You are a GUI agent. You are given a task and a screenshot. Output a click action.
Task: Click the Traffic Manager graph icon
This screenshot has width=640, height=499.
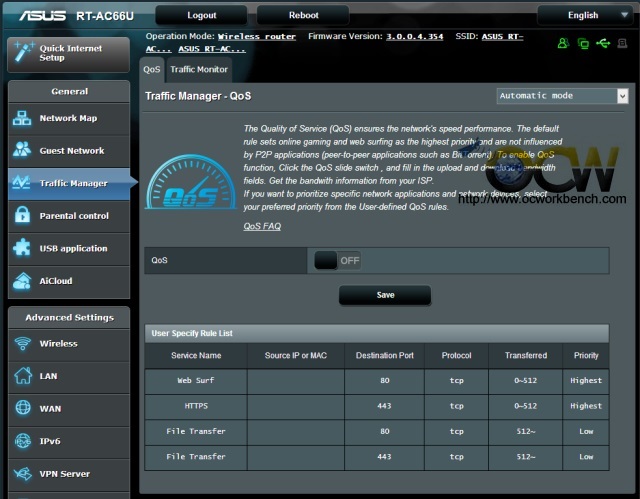tap(21, 182)
